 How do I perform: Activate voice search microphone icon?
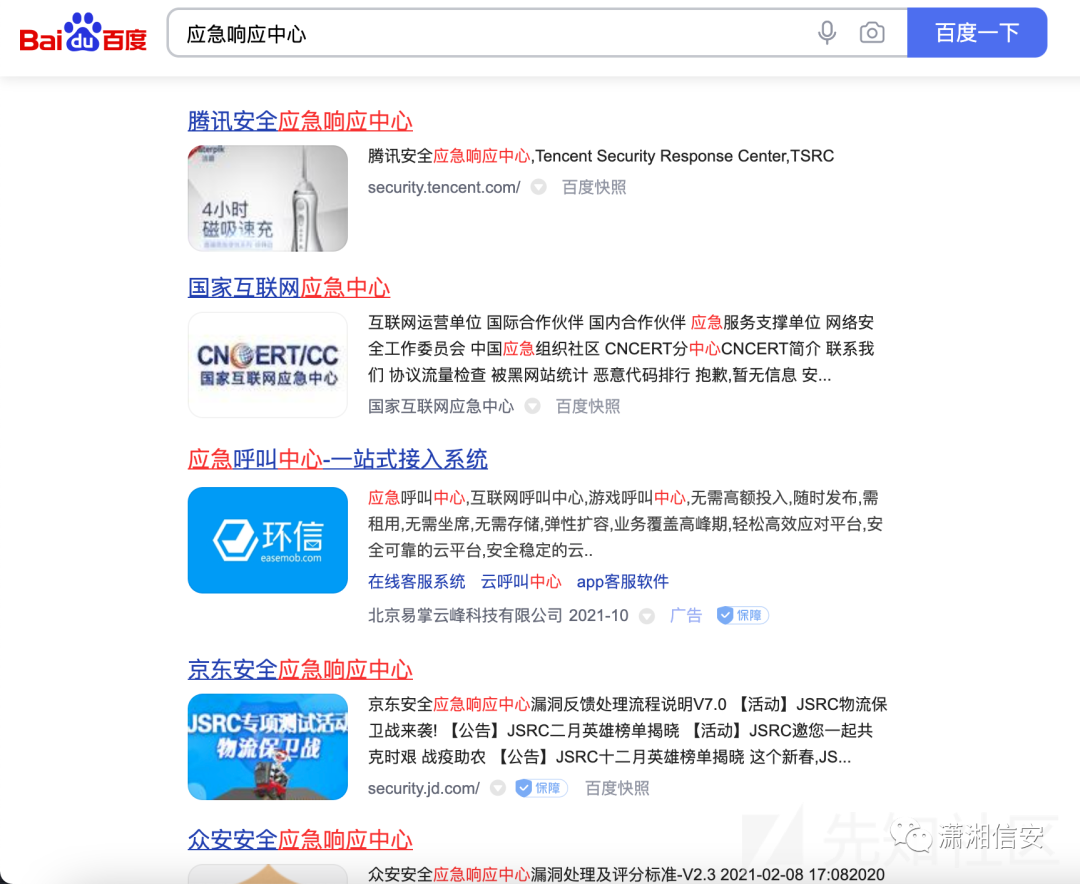click(827, 32)
